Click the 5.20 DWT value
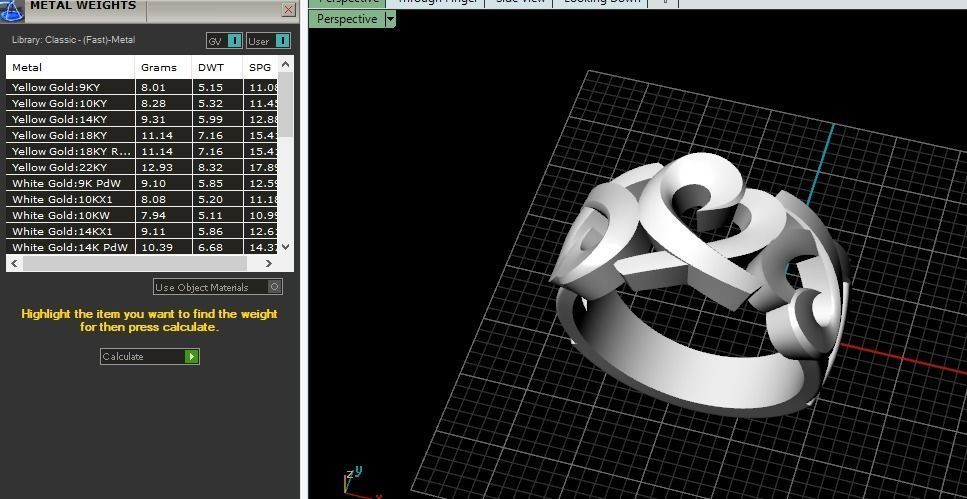Viewport: 967px width, 499px height. [210, 200]
